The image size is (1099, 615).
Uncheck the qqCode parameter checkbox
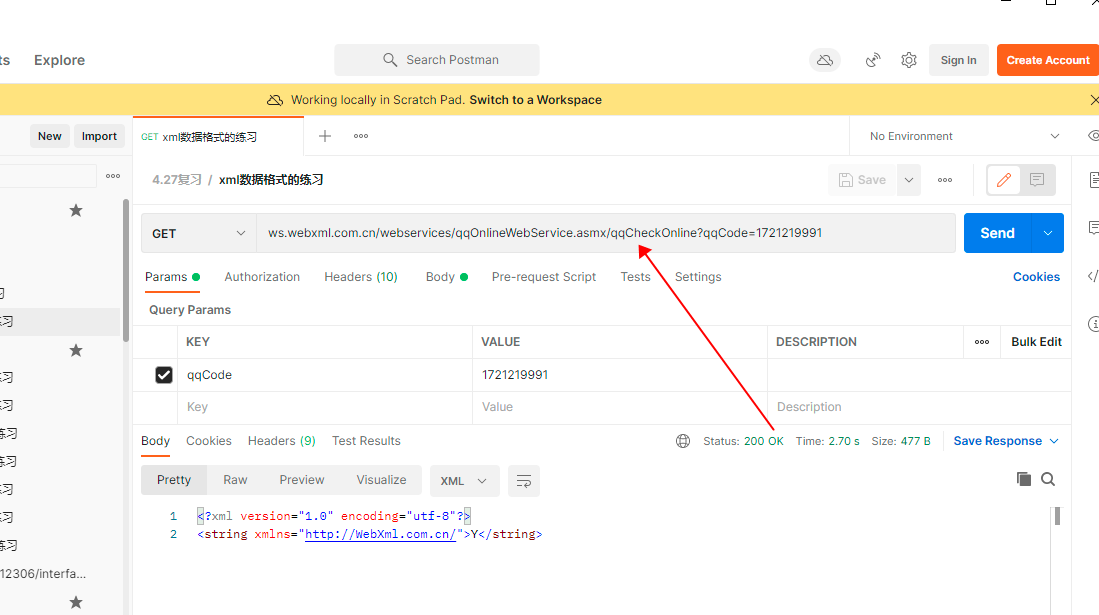pyautogui.click(x=163, y=375)
